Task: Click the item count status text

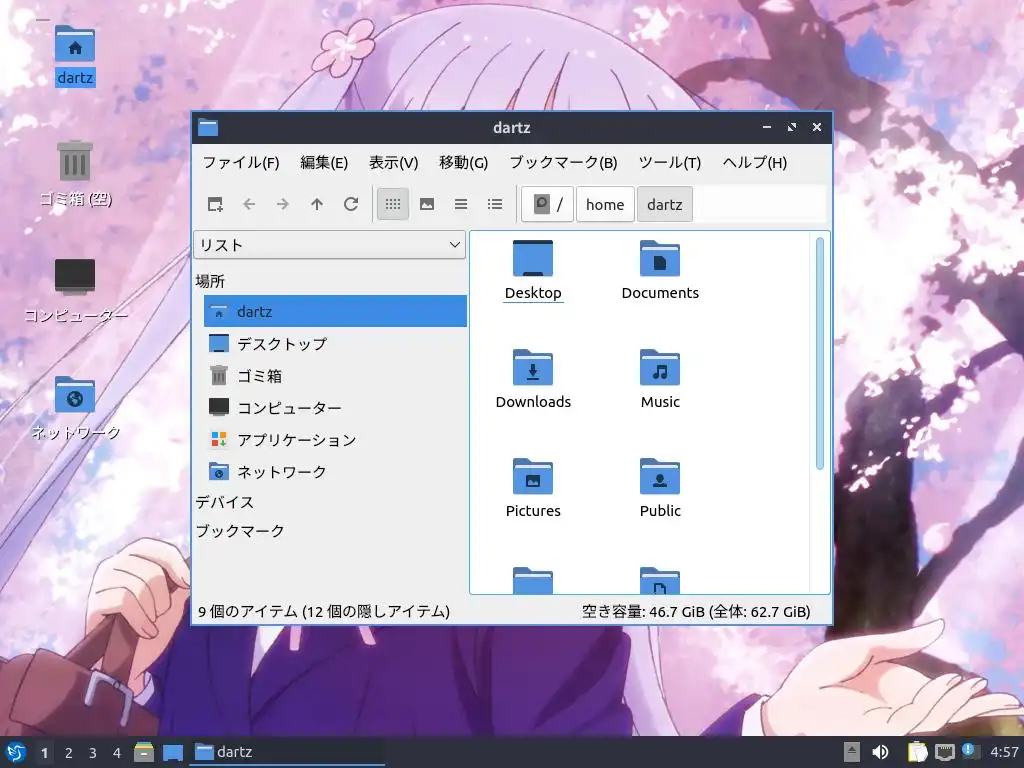Action: [324, 612]
